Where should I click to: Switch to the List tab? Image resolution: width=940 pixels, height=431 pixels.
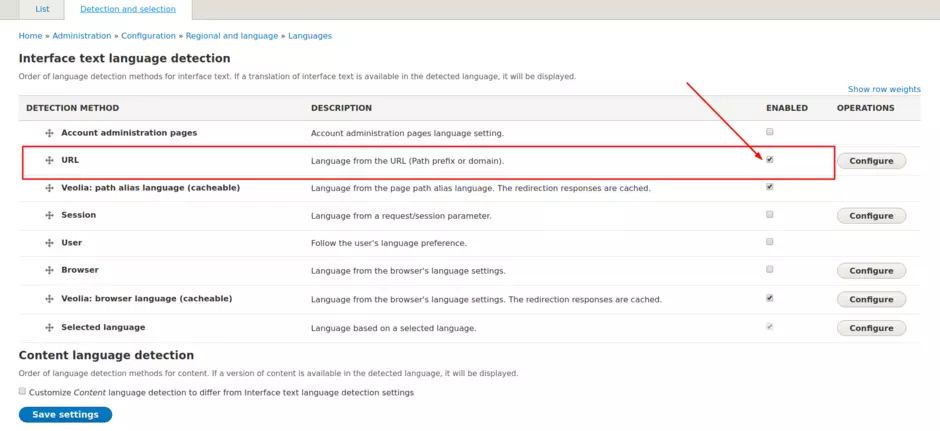coord(42,9)
